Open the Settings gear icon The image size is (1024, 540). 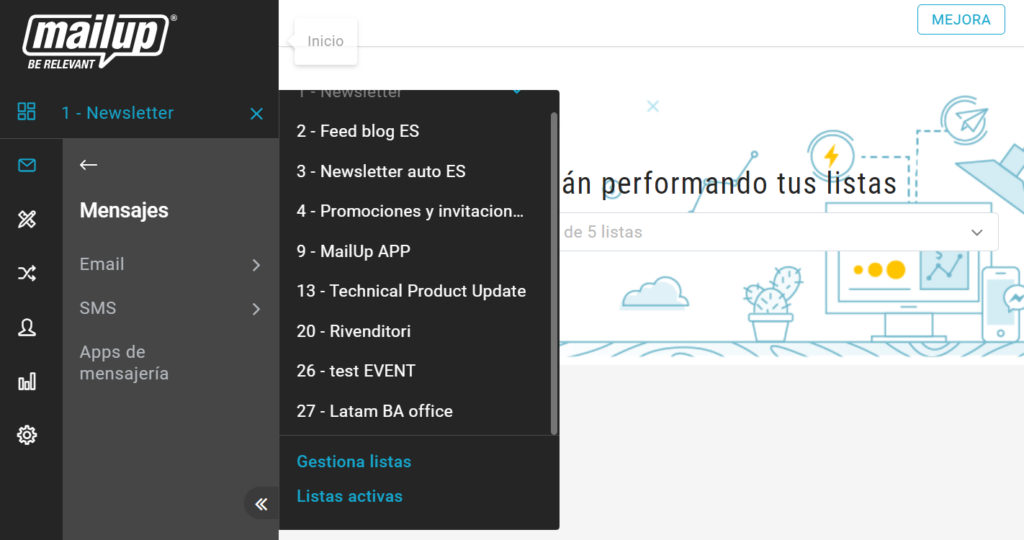click(x=27, y=435)
